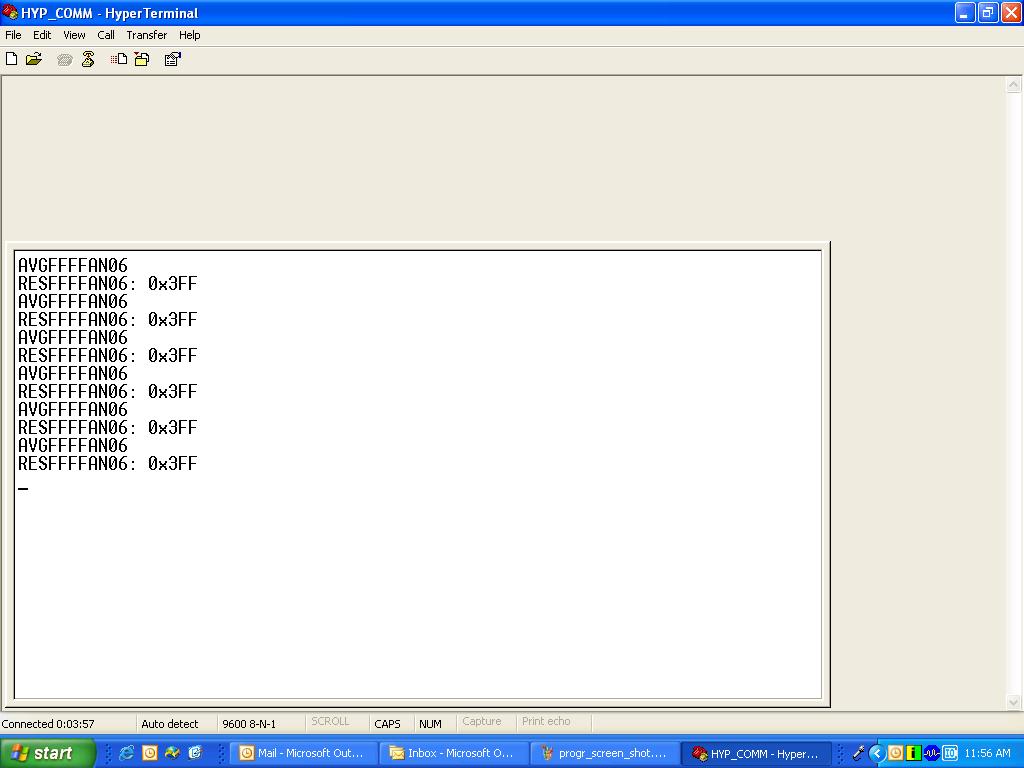
Task: Click the Windows Start button
Action: (x=48, y=753)
